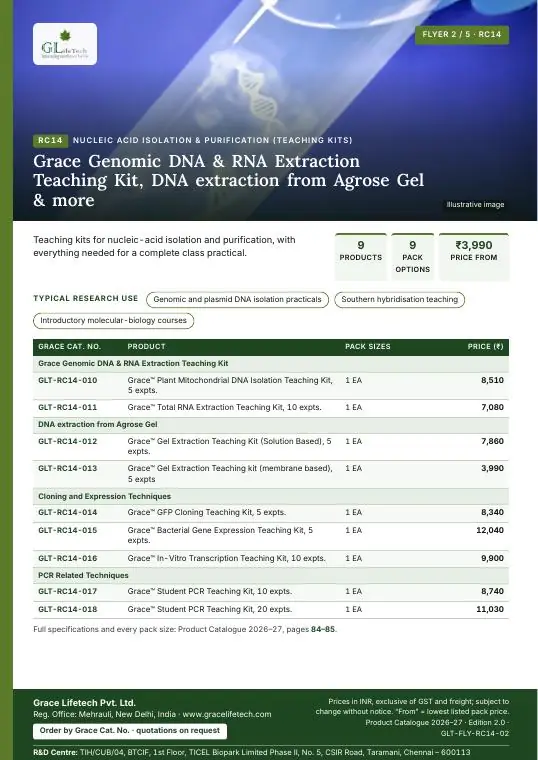Click the '9 PRODUCTS' stat card
The height and width of the screenshot is (760, 538).
click(x=361, y=257)
